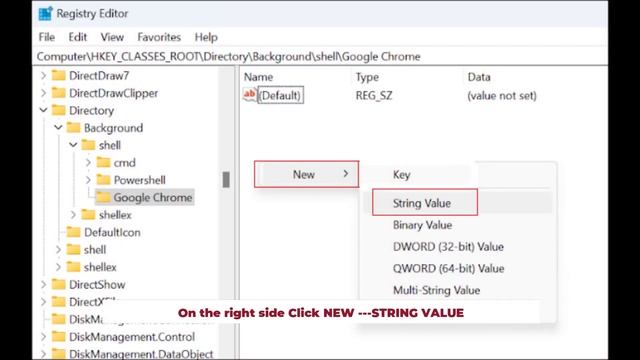Screen dimensions: 640x360
Task: Click the DirectDrawClipper folder icon
Action: (59, 93)
